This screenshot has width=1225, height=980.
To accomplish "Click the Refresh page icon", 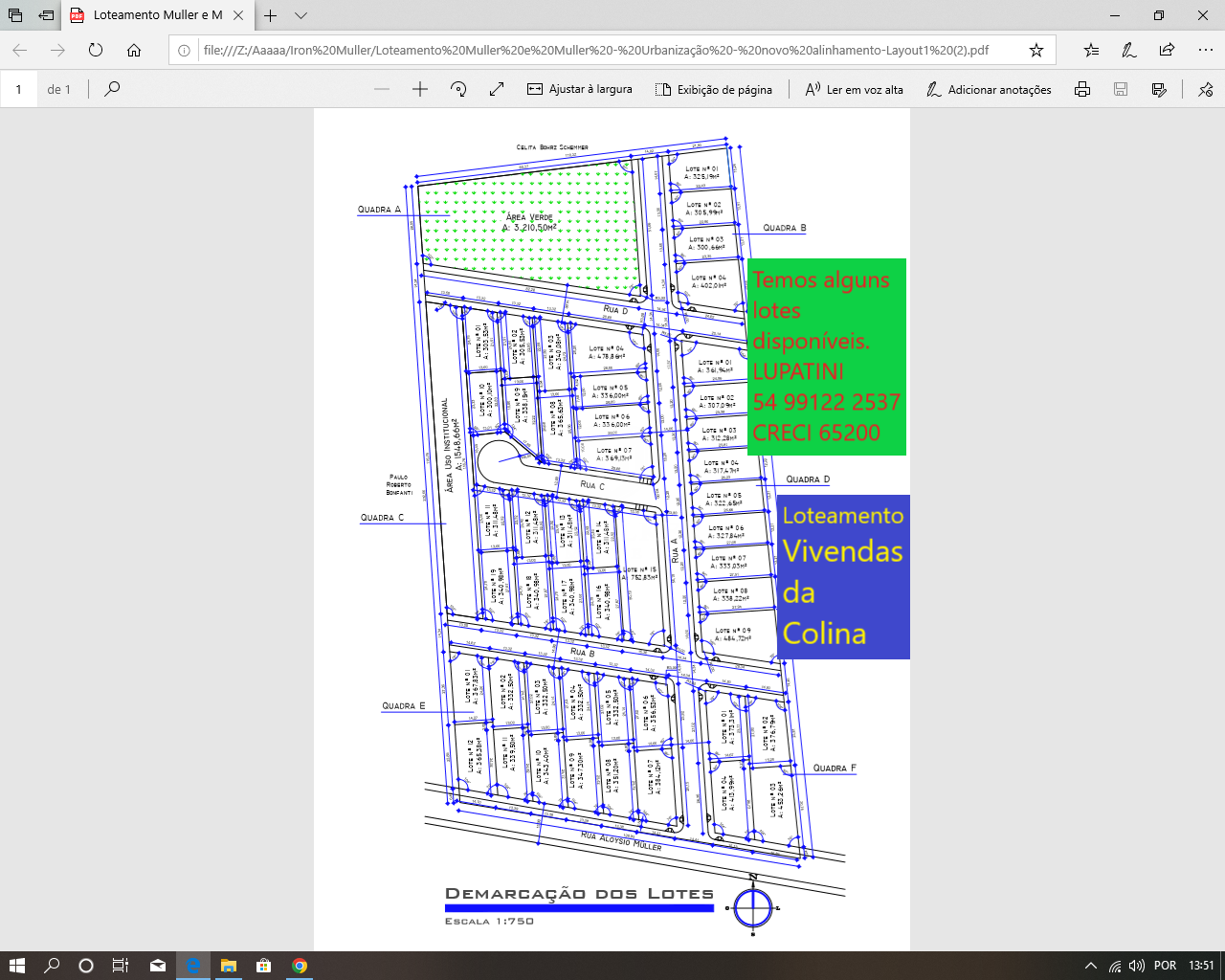I will [96, 50].
